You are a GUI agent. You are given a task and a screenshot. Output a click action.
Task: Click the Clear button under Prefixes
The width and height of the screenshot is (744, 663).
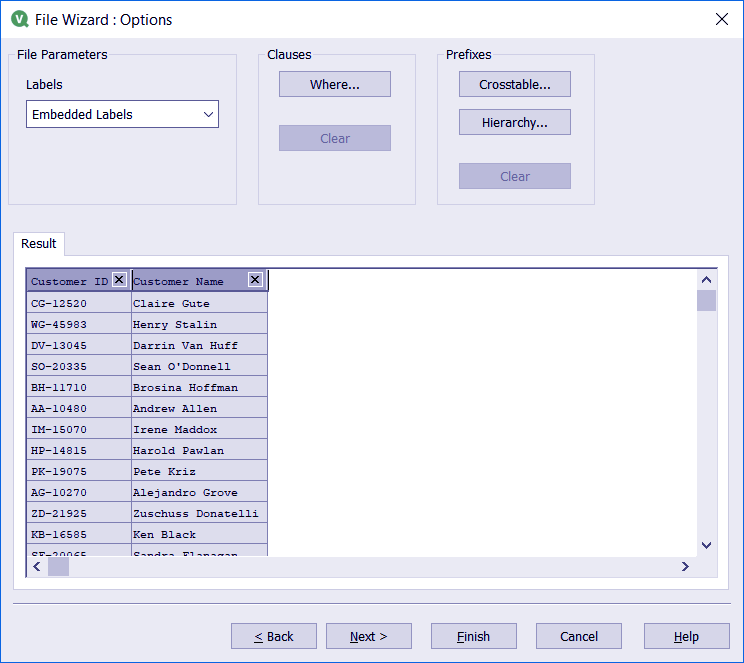515,176
